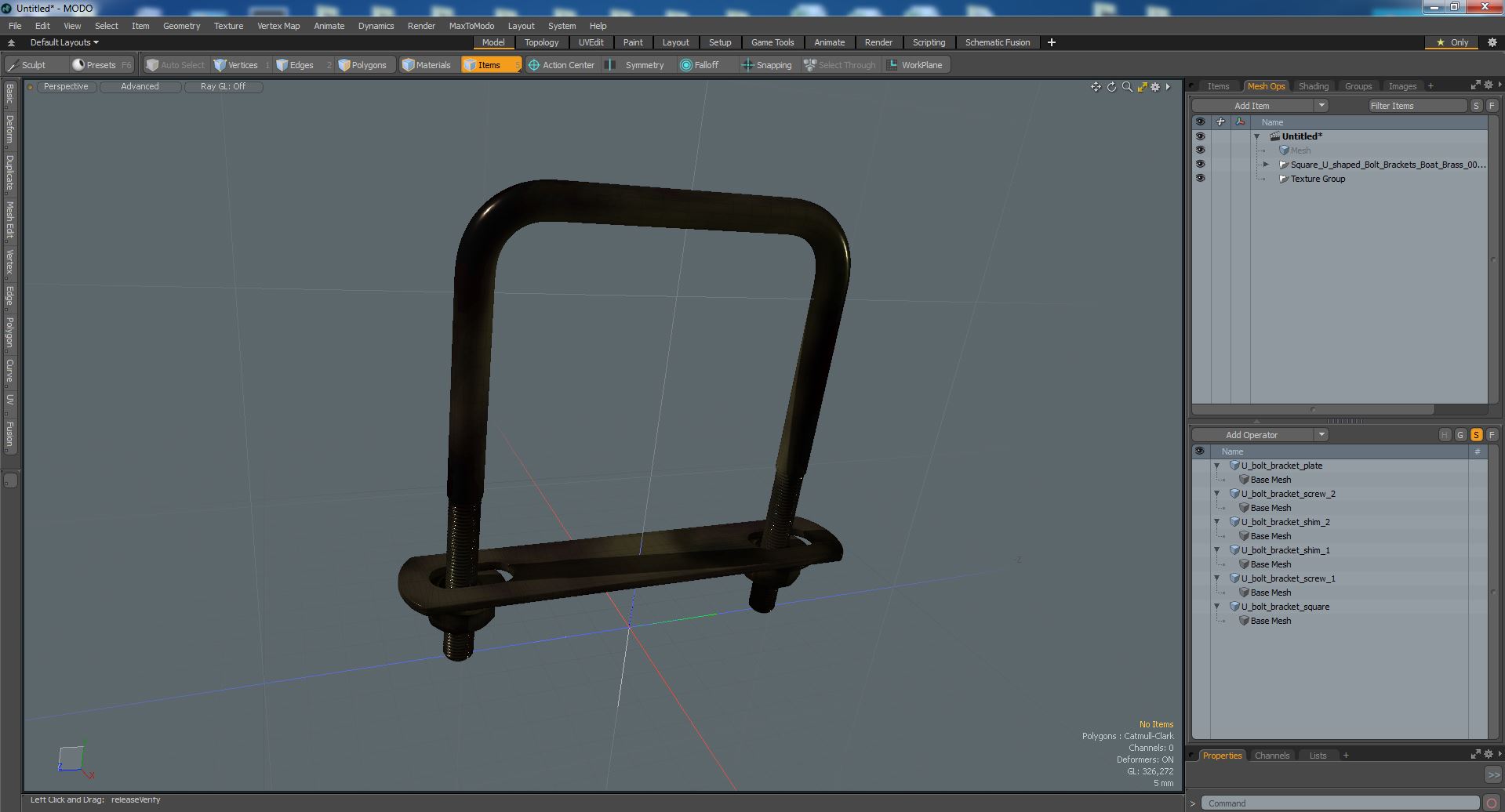
Task: Toggle the G button in operator list
Action: point(1460,435)
